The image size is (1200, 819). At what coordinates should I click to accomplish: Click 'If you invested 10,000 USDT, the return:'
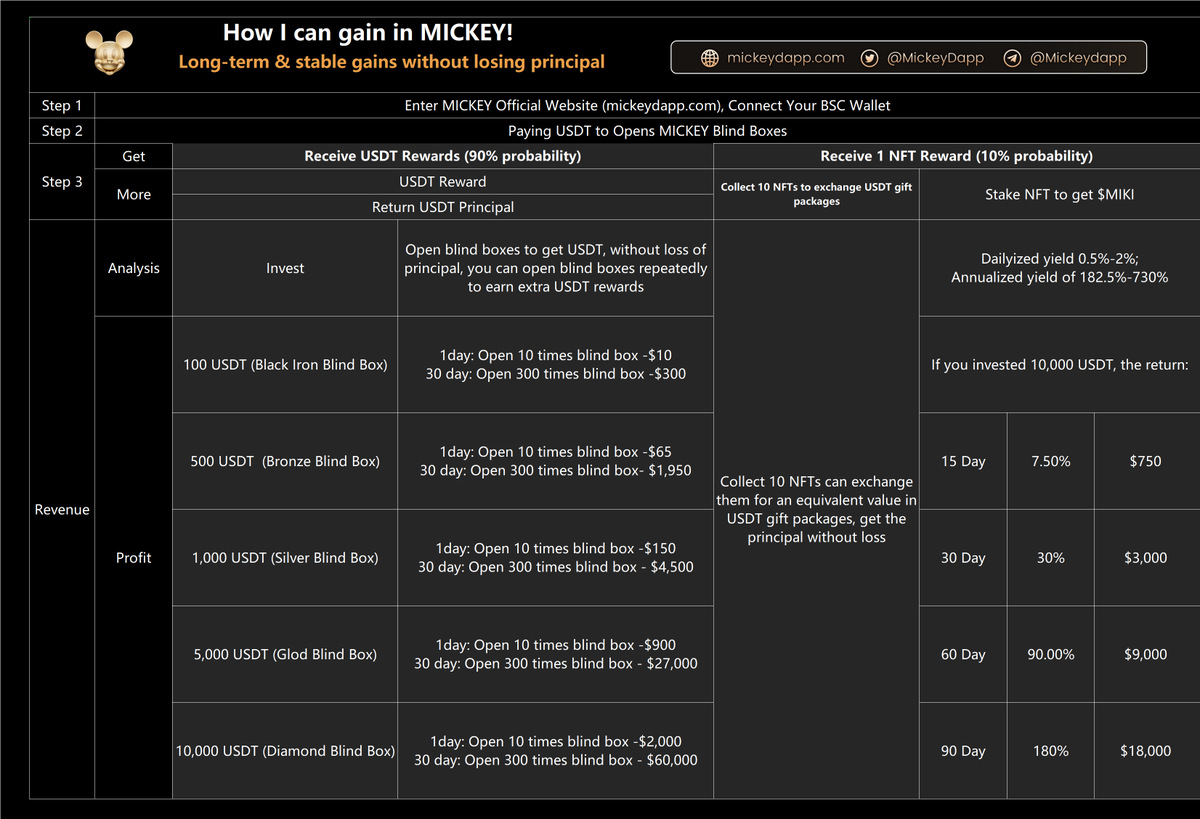(1059, 365)
